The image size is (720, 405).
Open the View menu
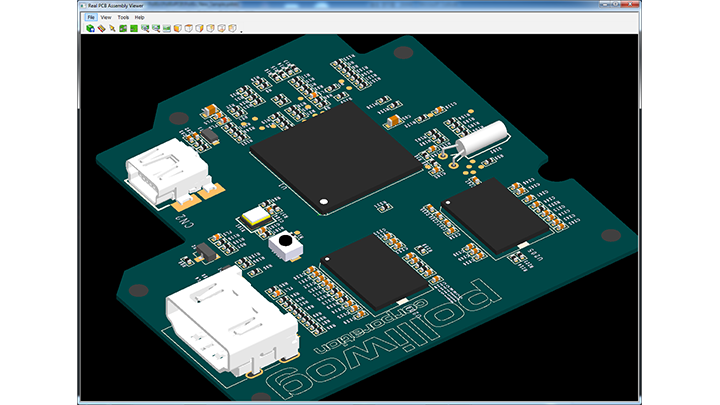pos(106,17)
